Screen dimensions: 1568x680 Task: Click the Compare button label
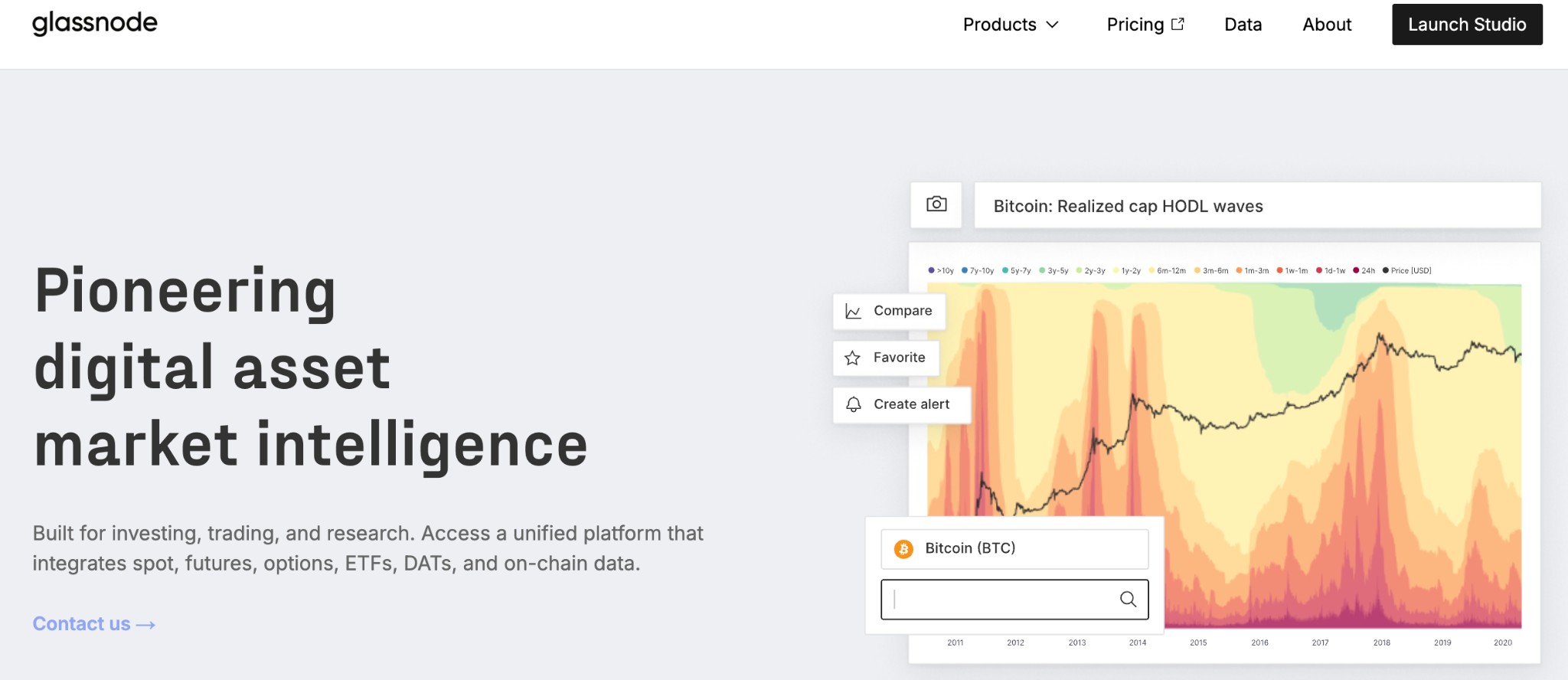click(x=903, y=311)
